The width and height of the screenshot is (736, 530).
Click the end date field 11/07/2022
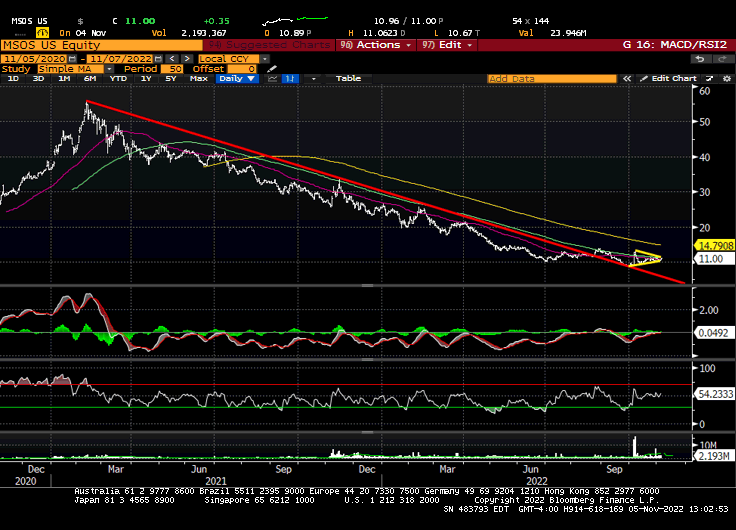click(121, 59)
